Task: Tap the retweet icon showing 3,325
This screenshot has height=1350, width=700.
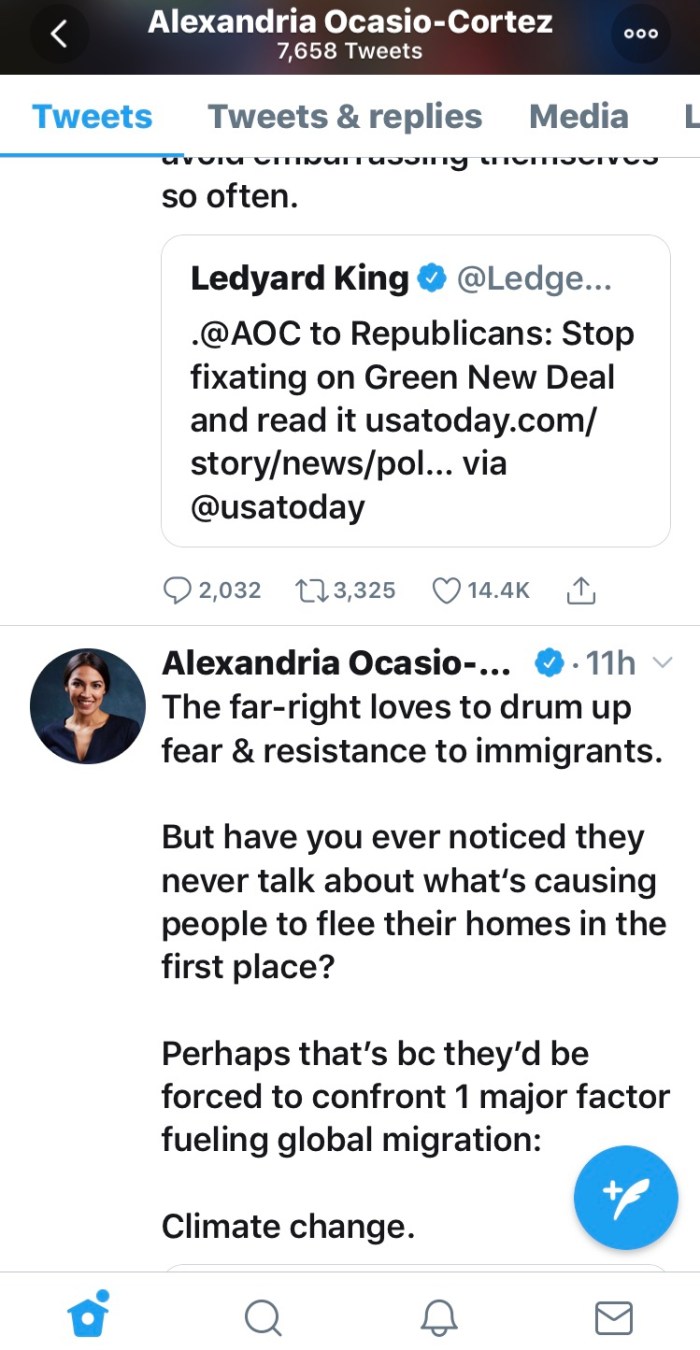Action: tap(309, 591)
